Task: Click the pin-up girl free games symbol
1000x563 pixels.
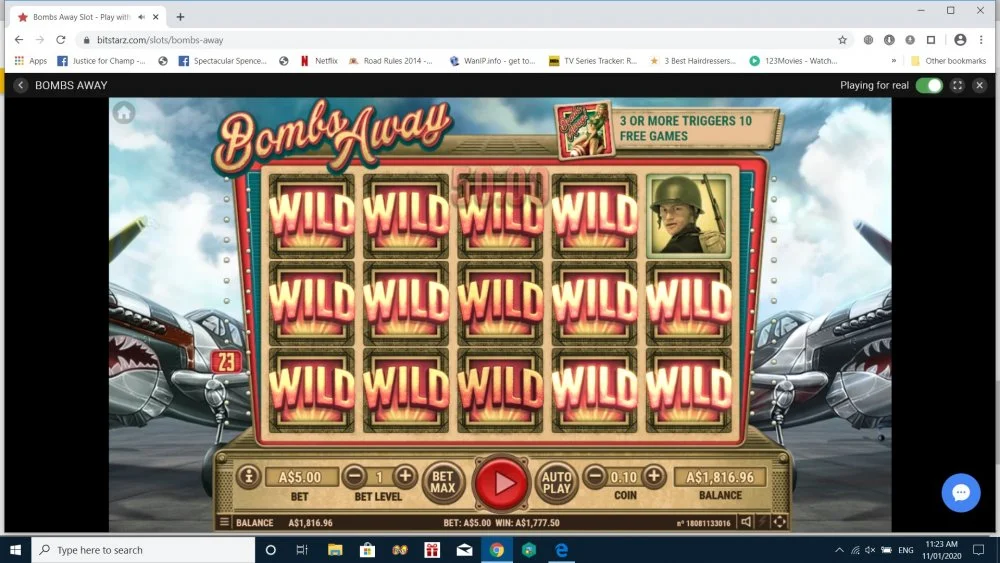Action: click(x=584, y=131)
